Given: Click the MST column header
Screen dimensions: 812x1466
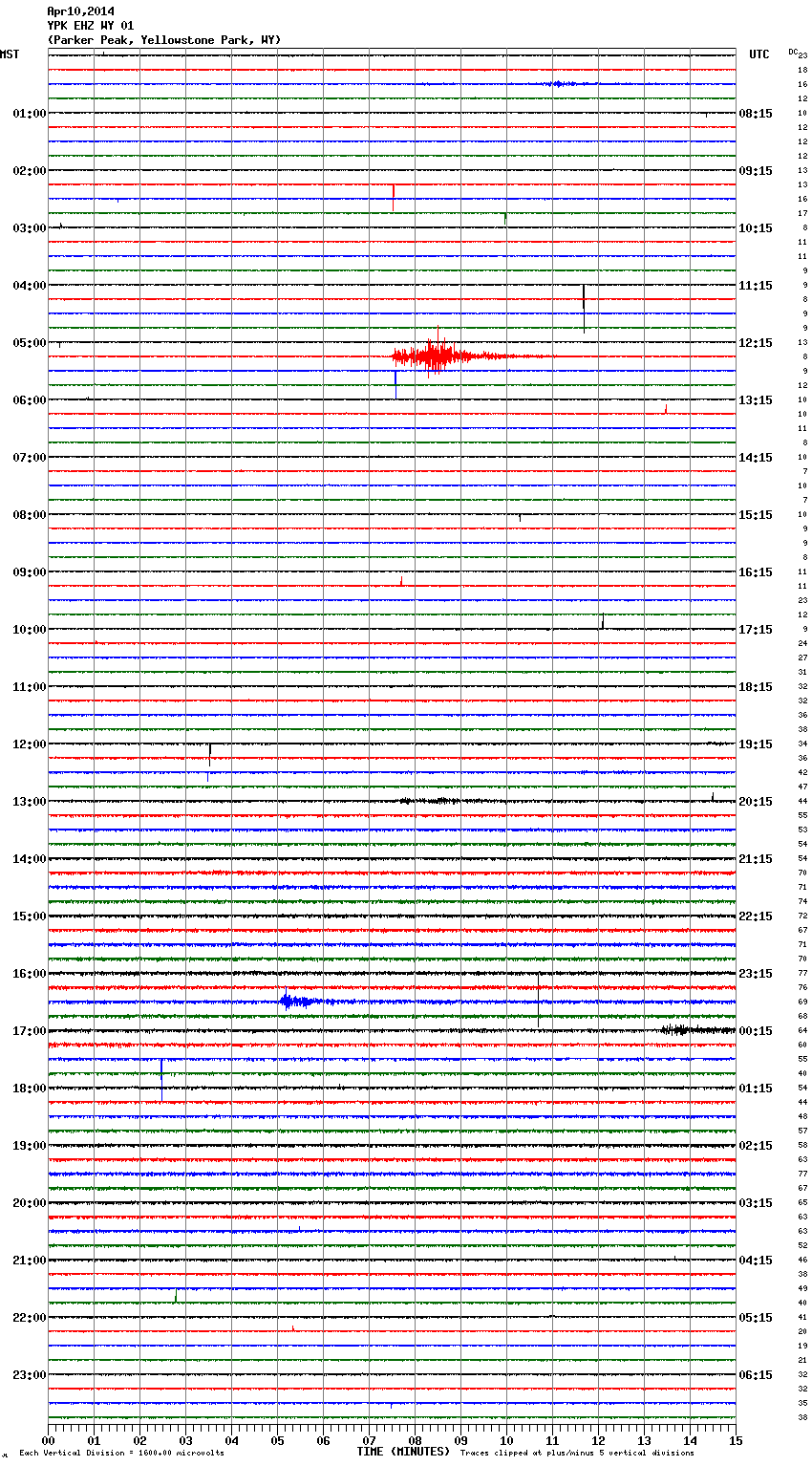Looking at the screenshot, I should tap(10, 54).
